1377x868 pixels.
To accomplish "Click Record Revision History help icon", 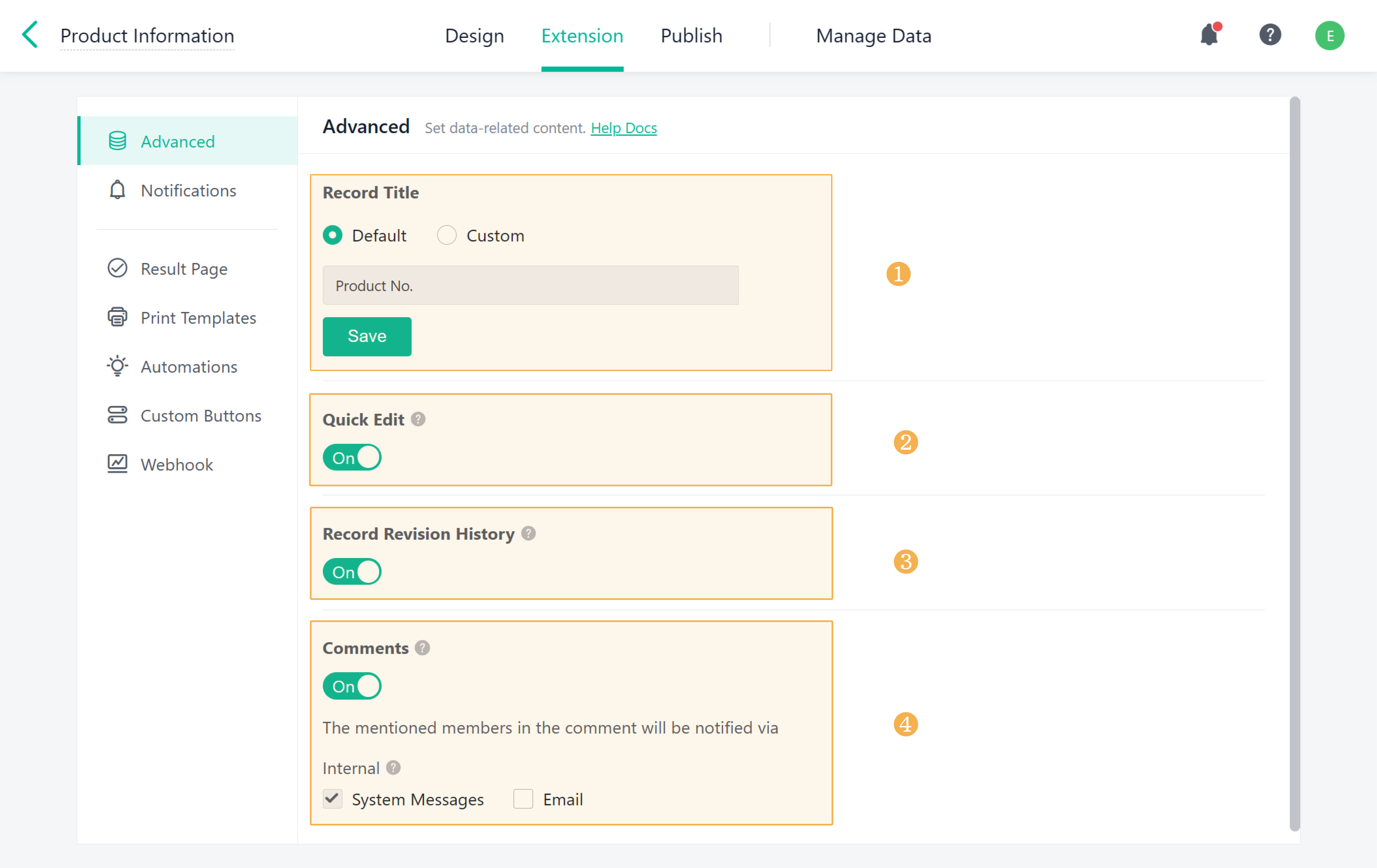I will [x=528, y=534].
